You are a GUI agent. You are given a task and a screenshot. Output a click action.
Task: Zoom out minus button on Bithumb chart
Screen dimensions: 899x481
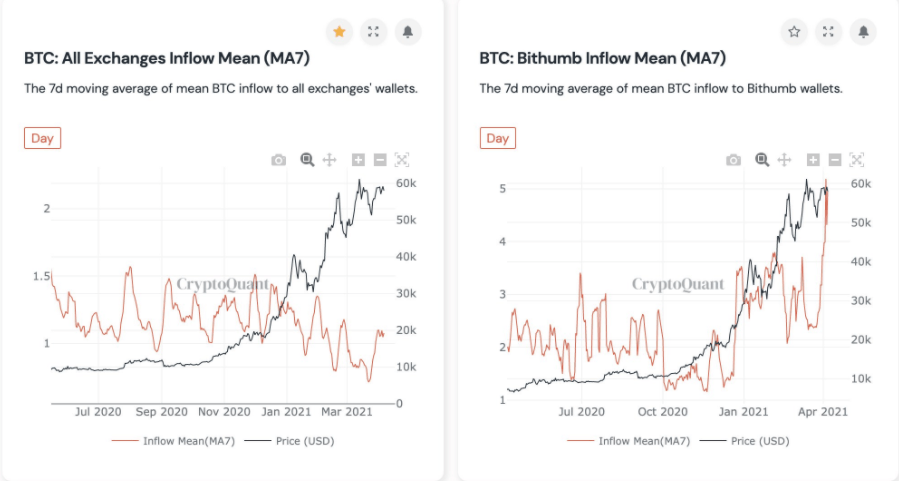click(835, 160)
